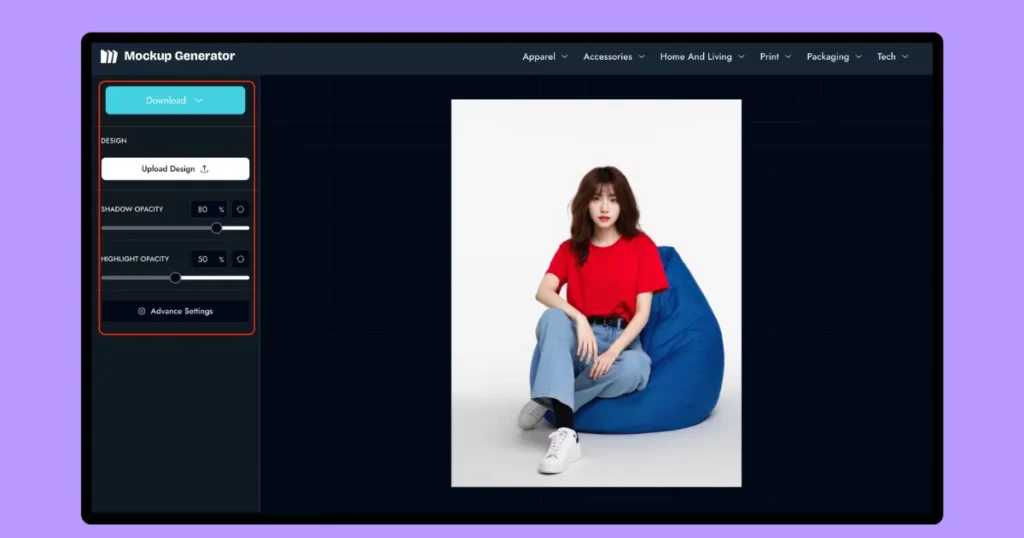Reset the Highlight Opacity value

[240, 259]
